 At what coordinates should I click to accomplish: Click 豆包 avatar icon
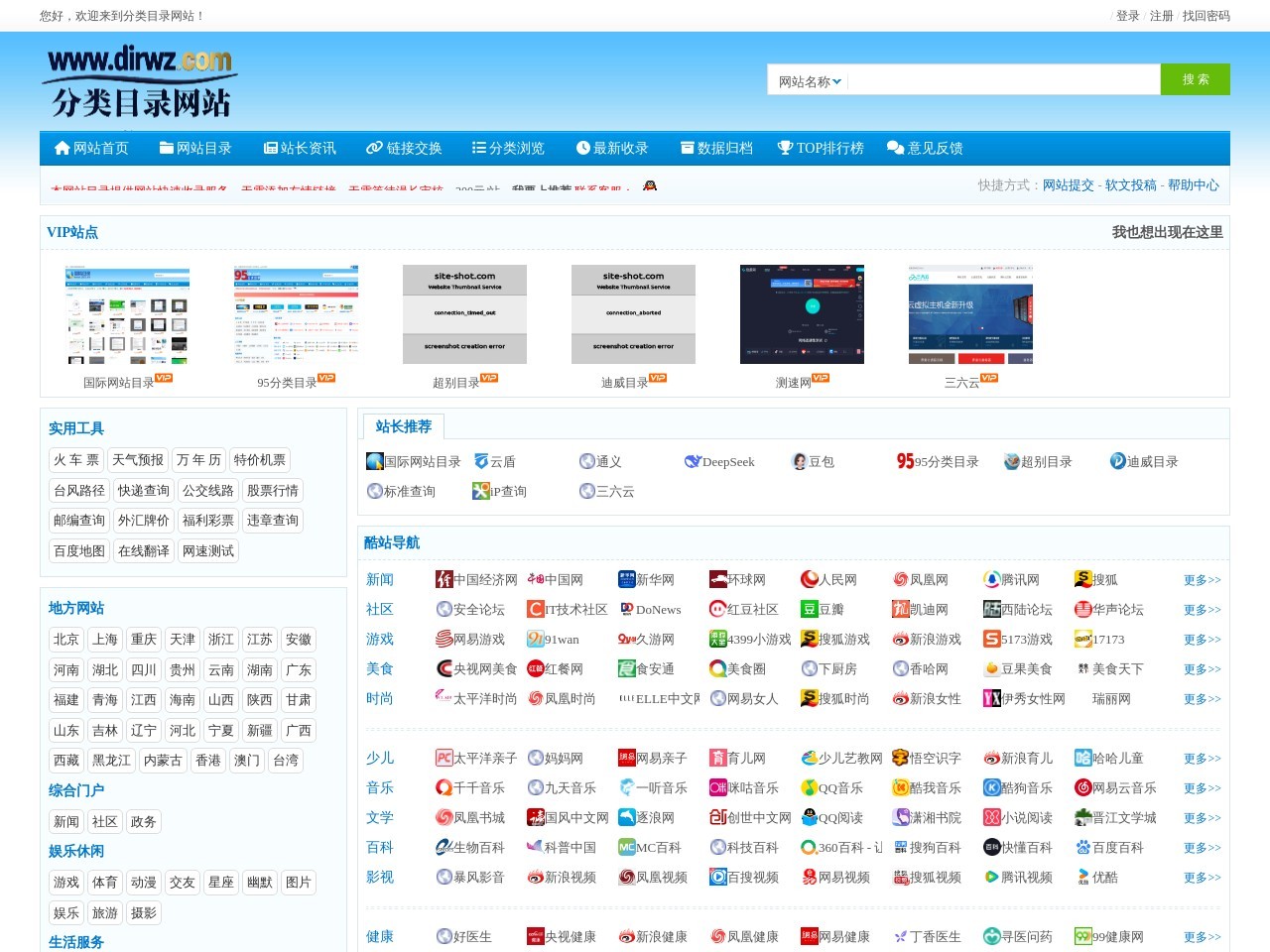coord(799,461)
